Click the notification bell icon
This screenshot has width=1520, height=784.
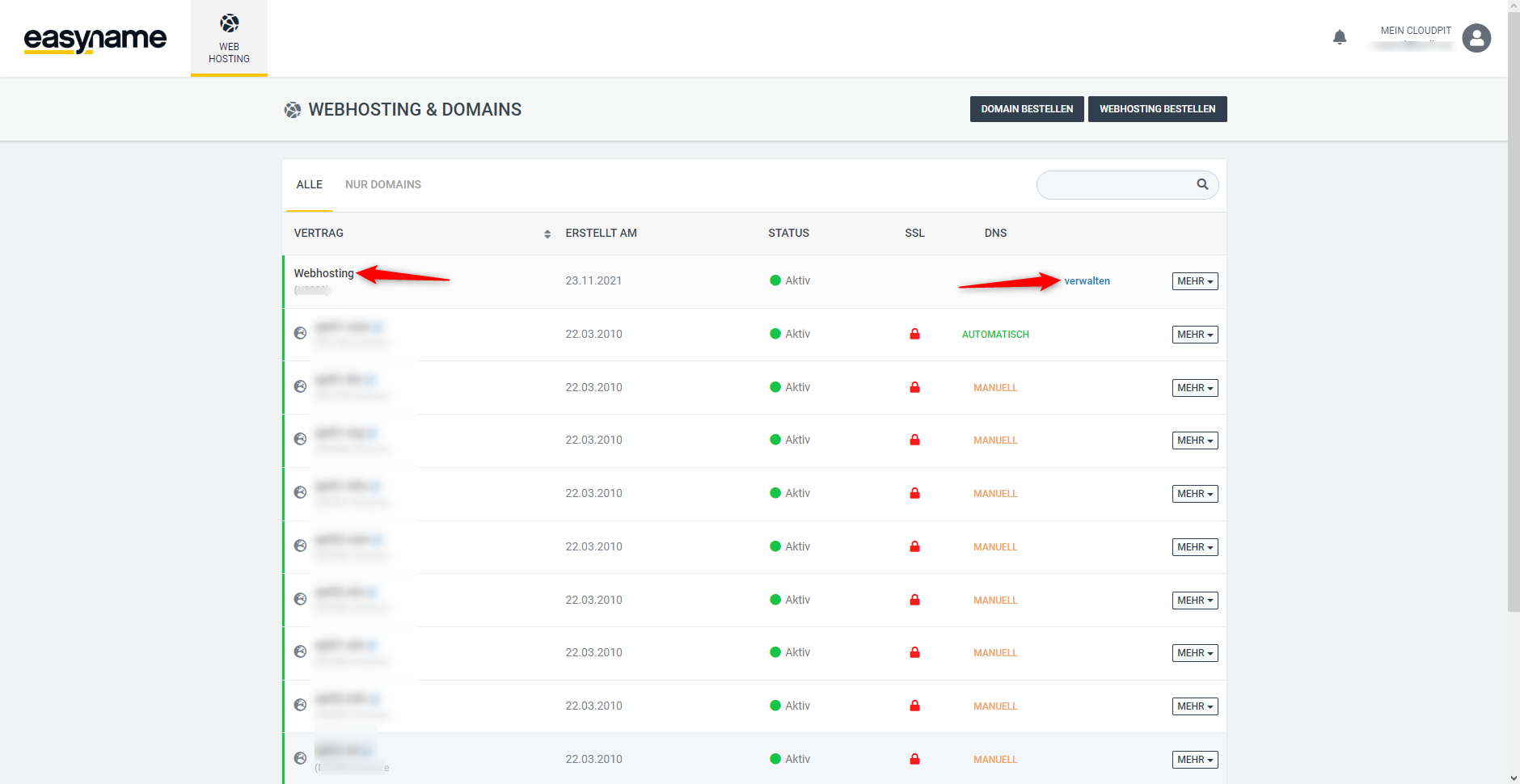point(1340,37)
